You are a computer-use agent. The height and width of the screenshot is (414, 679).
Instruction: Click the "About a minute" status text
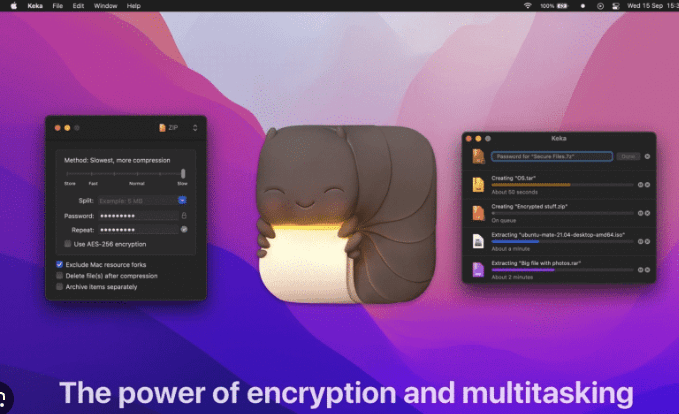[x=511, y=249]
